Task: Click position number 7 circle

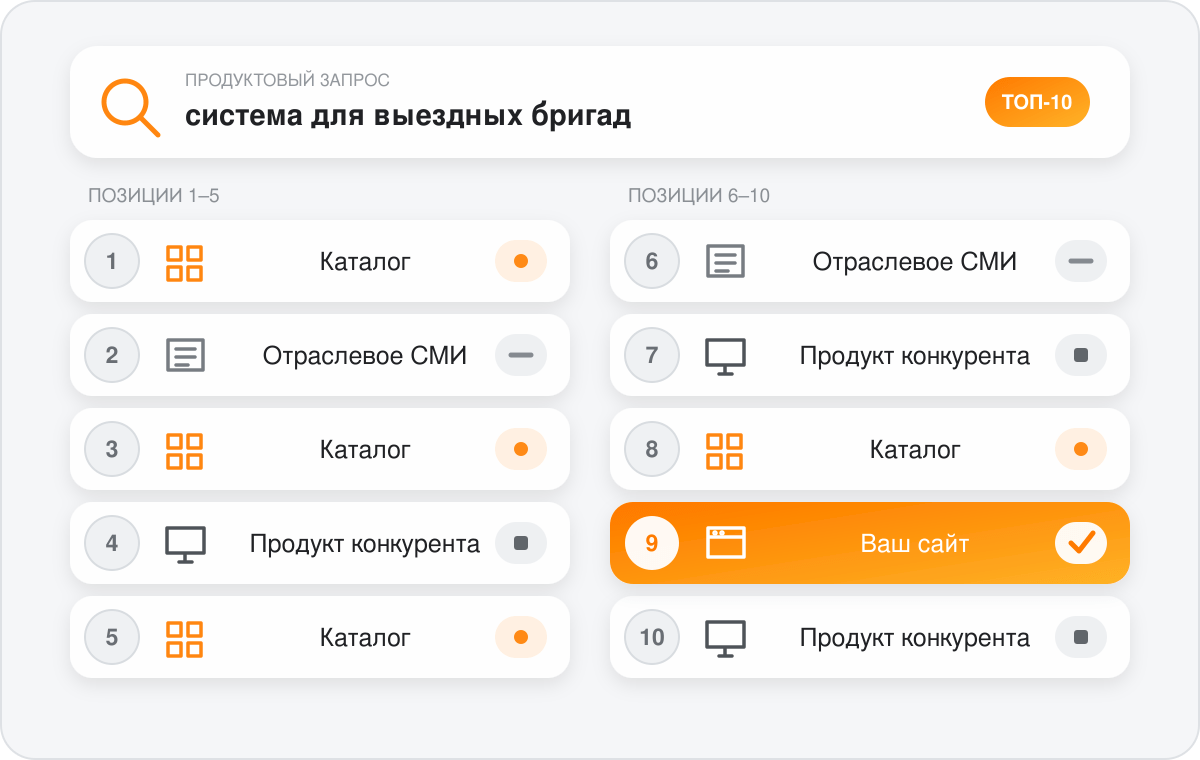Action: (652, 355)
